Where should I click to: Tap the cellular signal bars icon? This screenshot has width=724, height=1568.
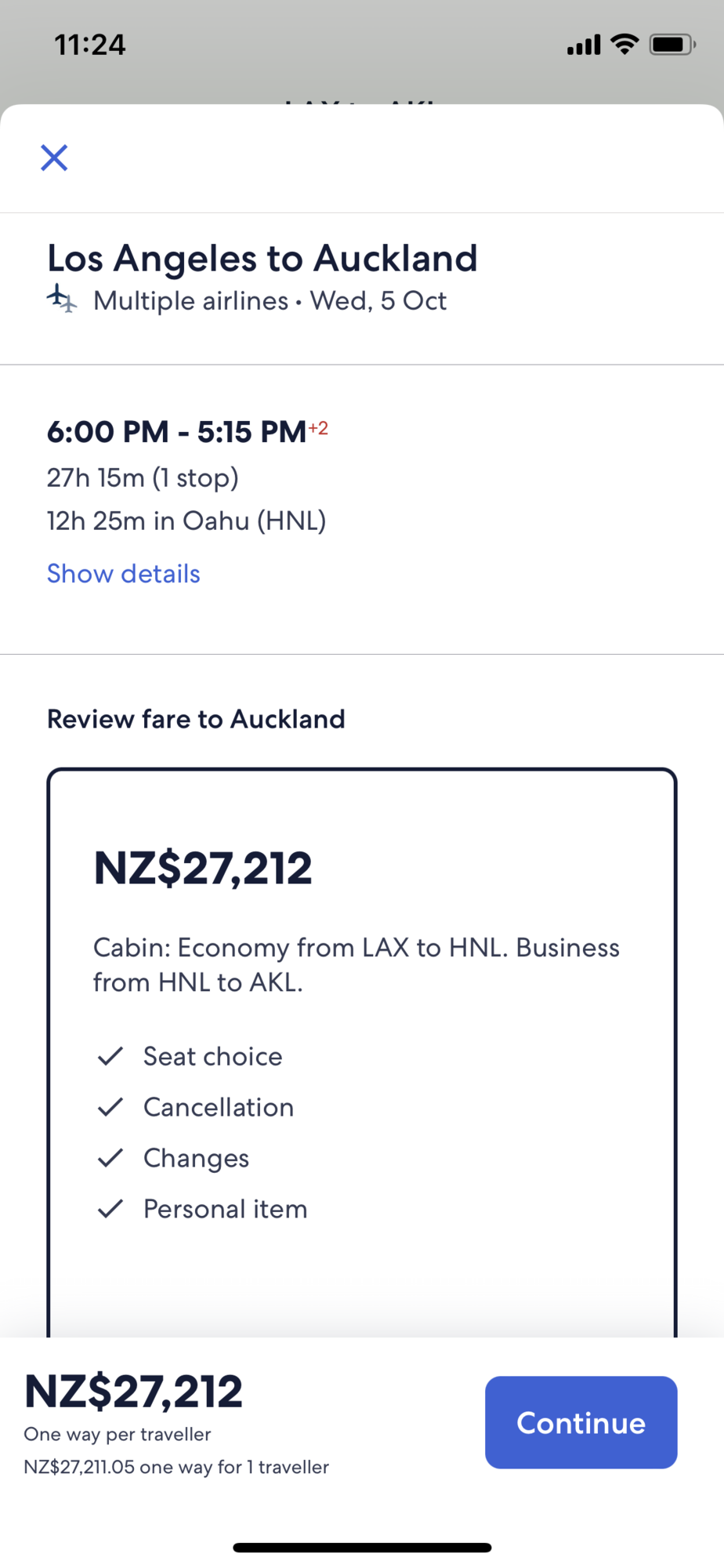click(x=584, y=45)
